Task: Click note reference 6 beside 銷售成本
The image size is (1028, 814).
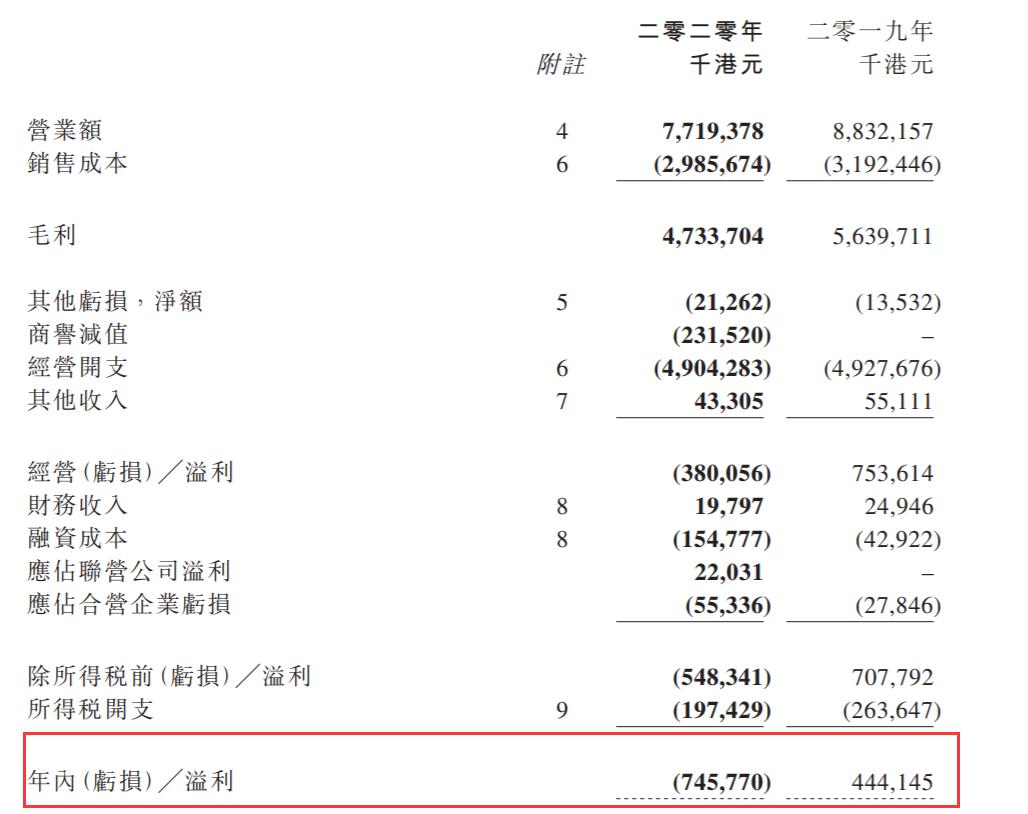Action: tap(561, 163)
